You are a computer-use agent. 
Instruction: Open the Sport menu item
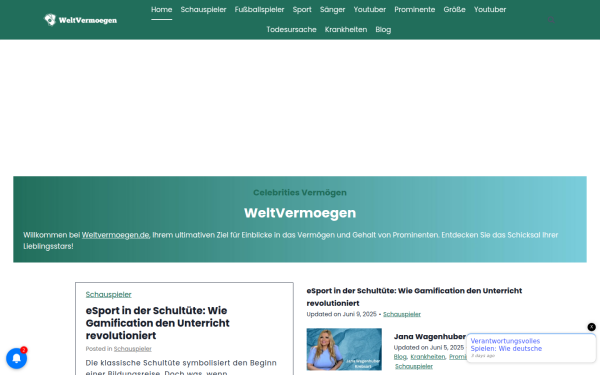(302, 10)
